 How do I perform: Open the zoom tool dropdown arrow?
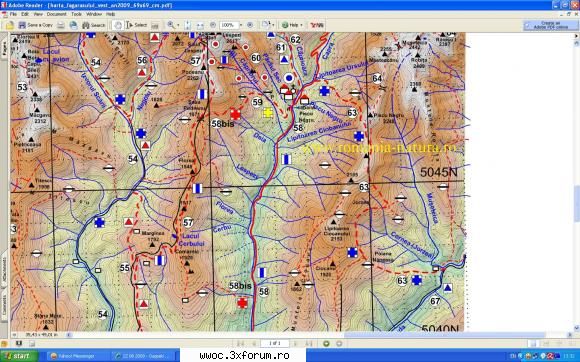coord(178,25)
